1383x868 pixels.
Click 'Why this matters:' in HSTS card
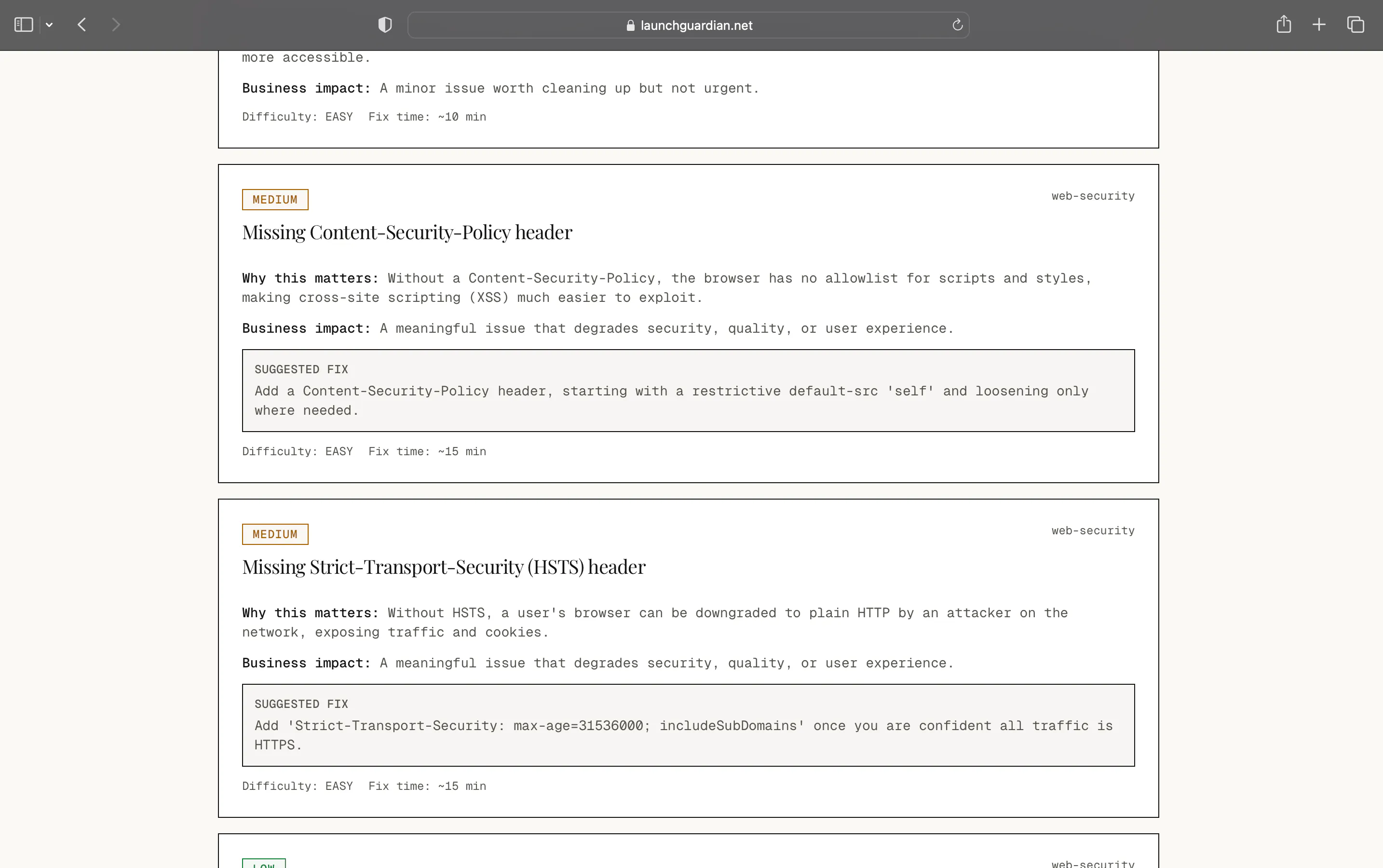tap(311, 613)
